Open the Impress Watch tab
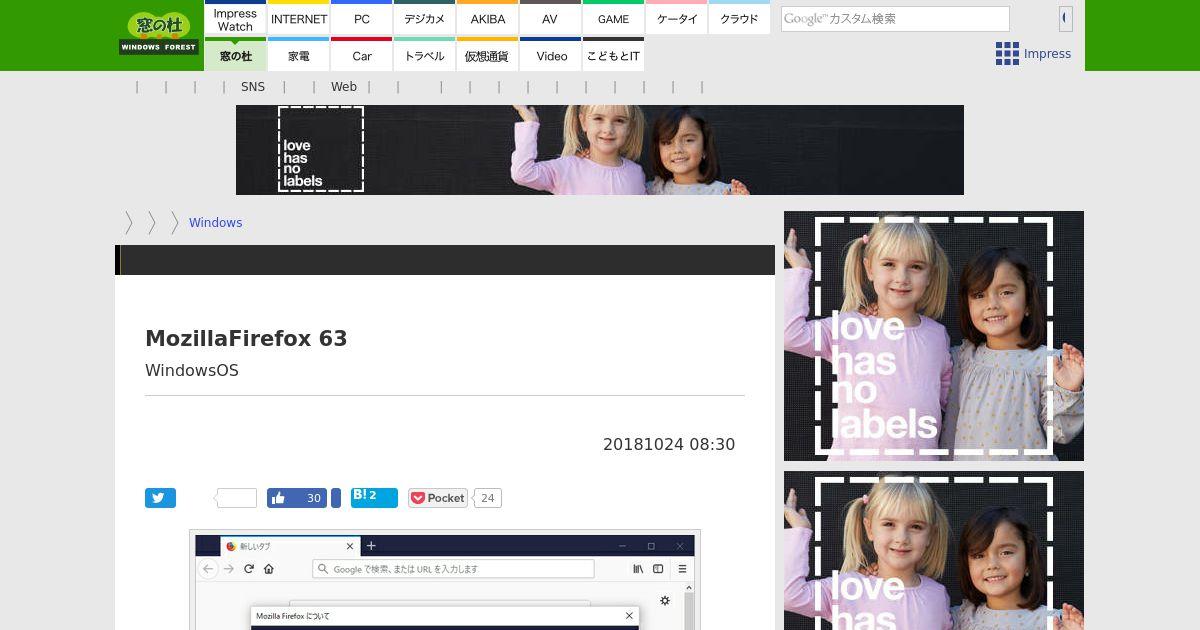The height and width of the screenshot is (630, 1200). tap(235, 19)
